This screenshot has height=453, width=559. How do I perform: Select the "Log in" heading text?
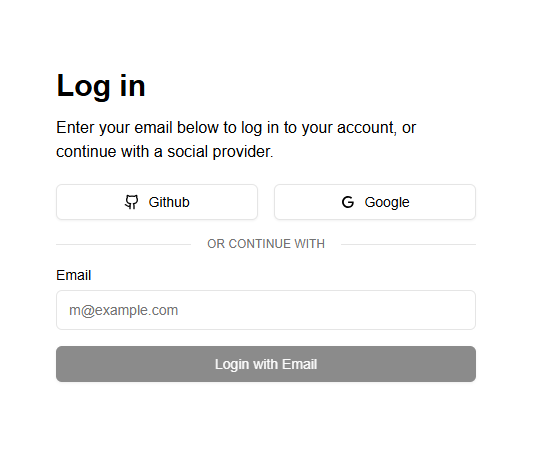pyautogui.click(x=101, y=86)
